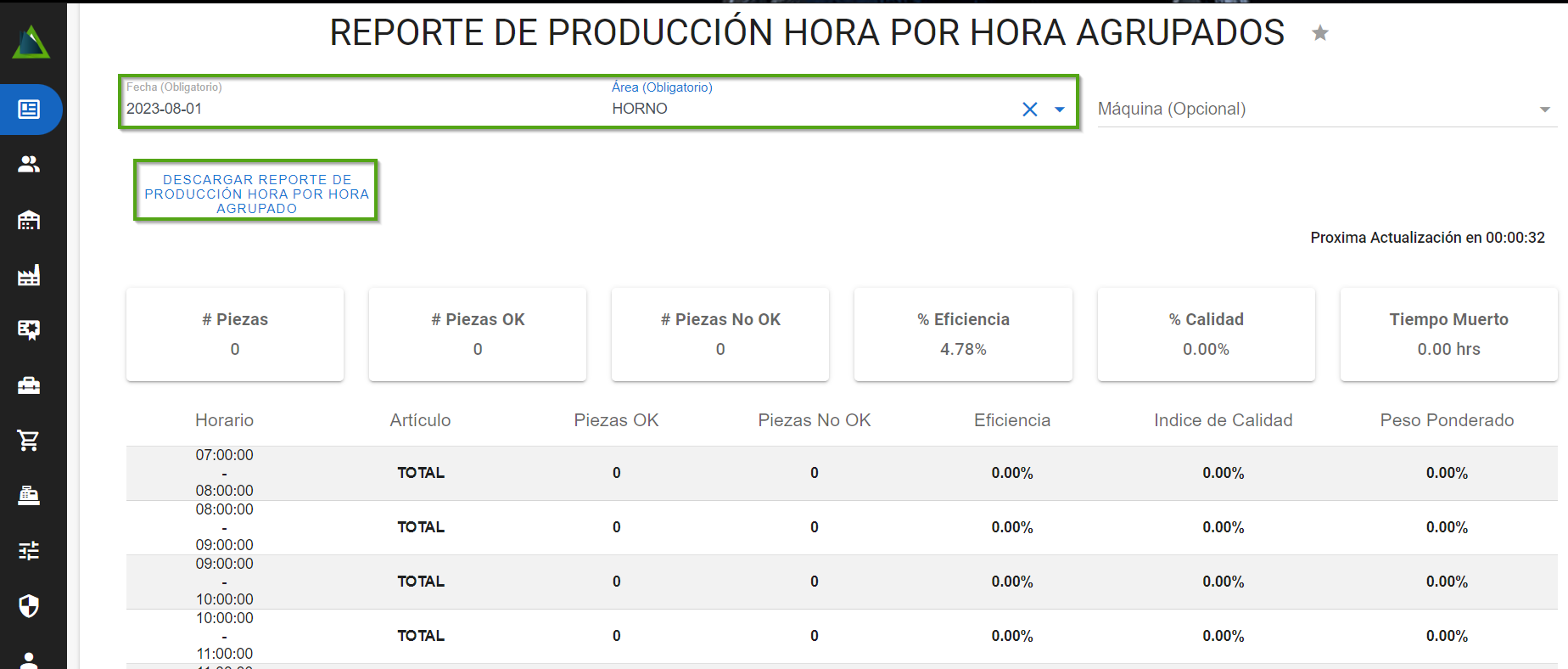Click the Horario column header

click(x=224, y=420)
